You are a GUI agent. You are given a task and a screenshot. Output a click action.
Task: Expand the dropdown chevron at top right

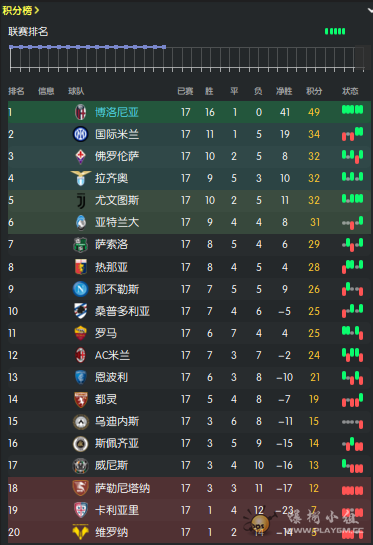click(x=370, y=10)
